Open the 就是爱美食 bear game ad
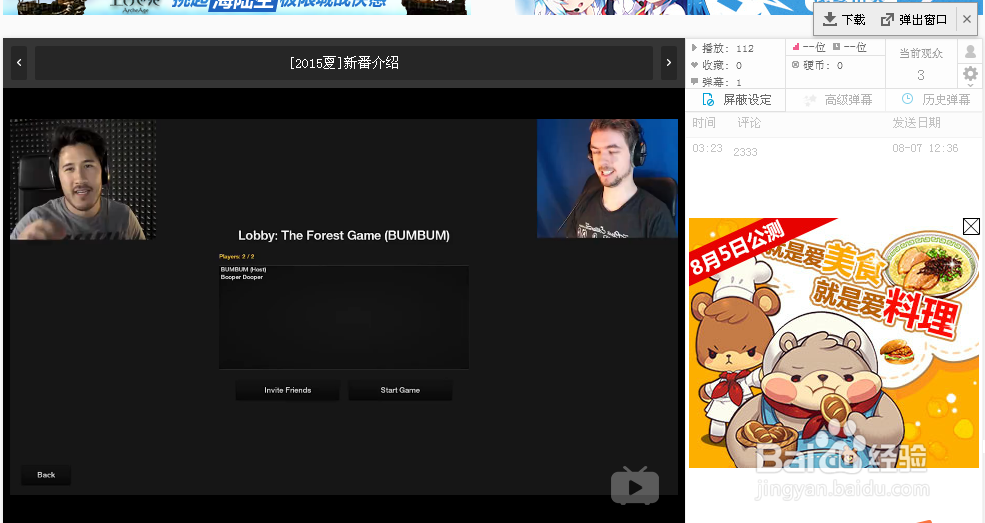The width and height of the screenshot is (985, 523). [834, 343]
